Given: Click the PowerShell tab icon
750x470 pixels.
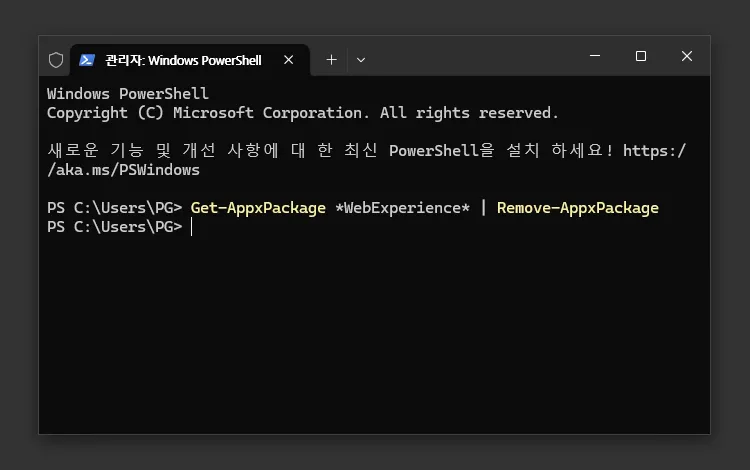Looking at the screenshot, I should (x=87, y=60).
